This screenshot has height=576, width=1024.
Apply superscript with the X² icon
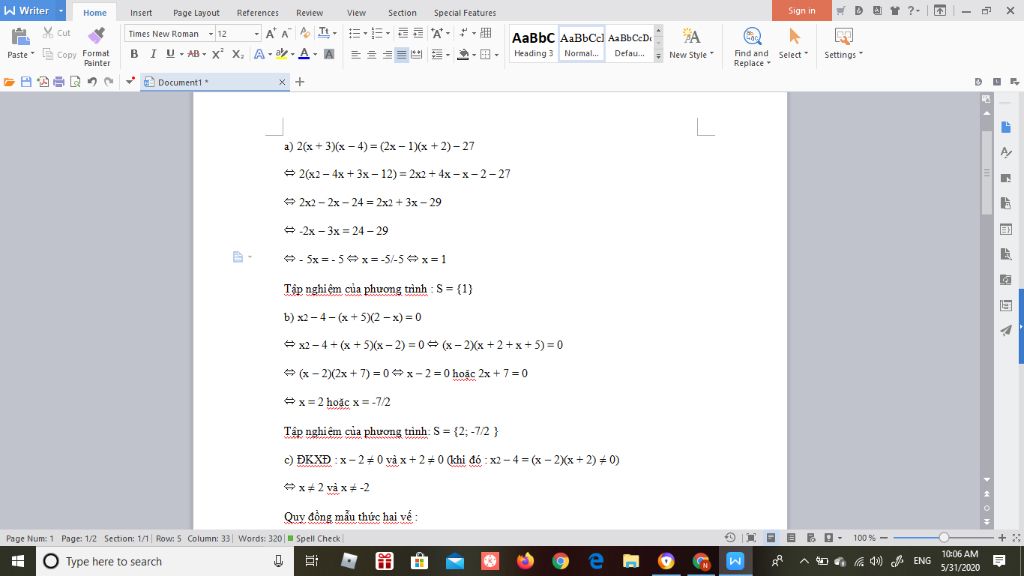(217, 54)
